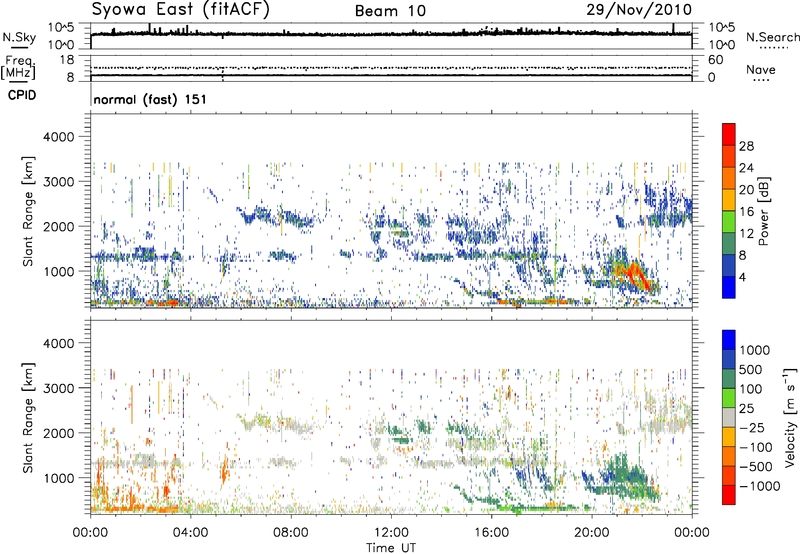Click the '60' Nave axis value
The width and height of the screenshot is (800, 554).
(715, 60)
